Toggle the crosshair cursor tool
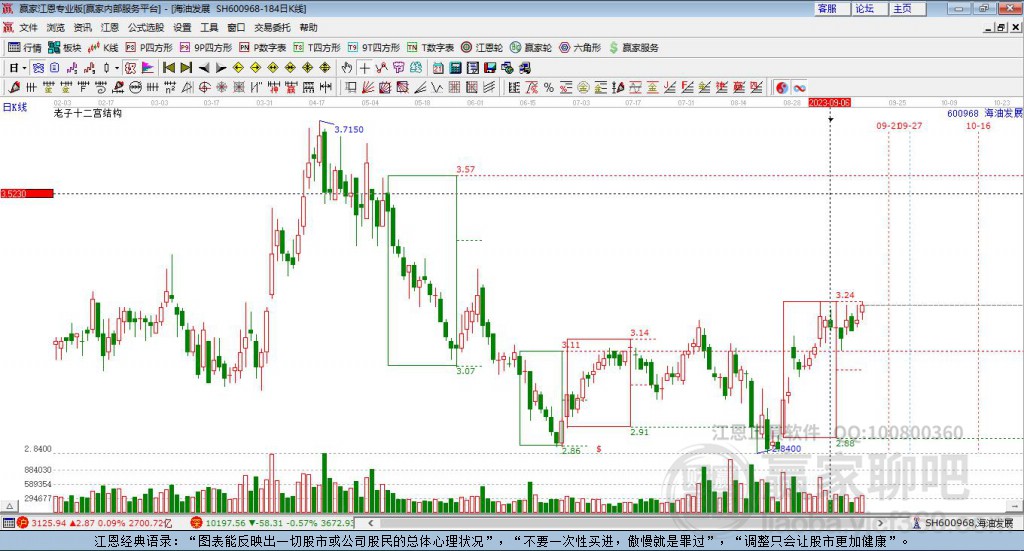 (x=364, y=68)
